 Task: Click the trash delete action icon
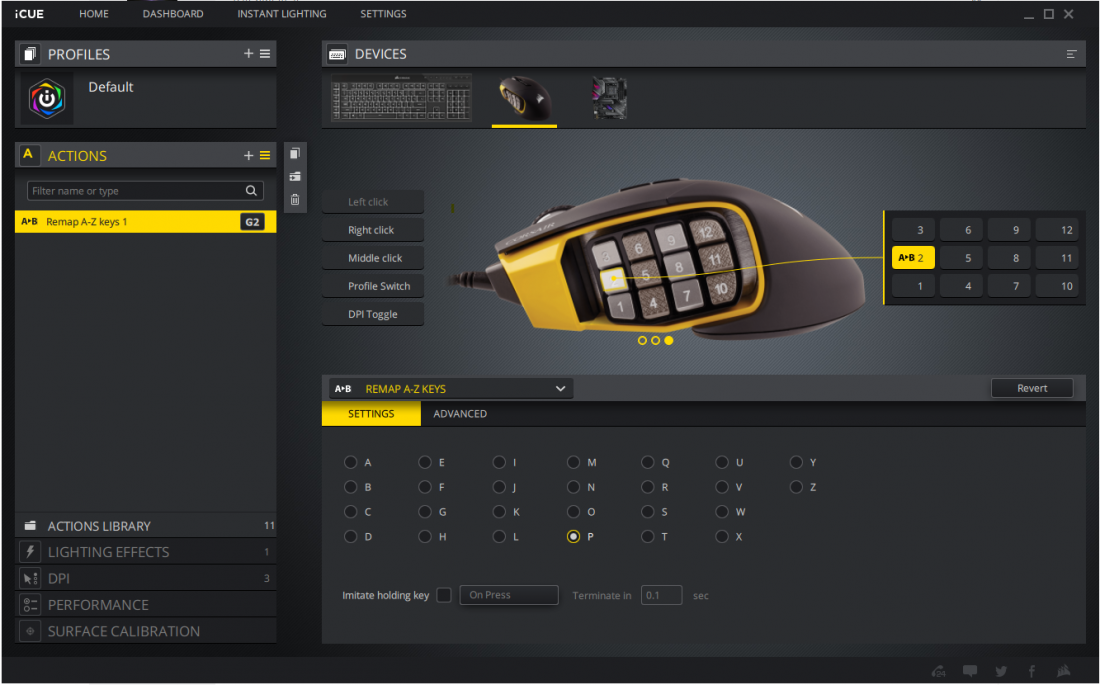295,199
